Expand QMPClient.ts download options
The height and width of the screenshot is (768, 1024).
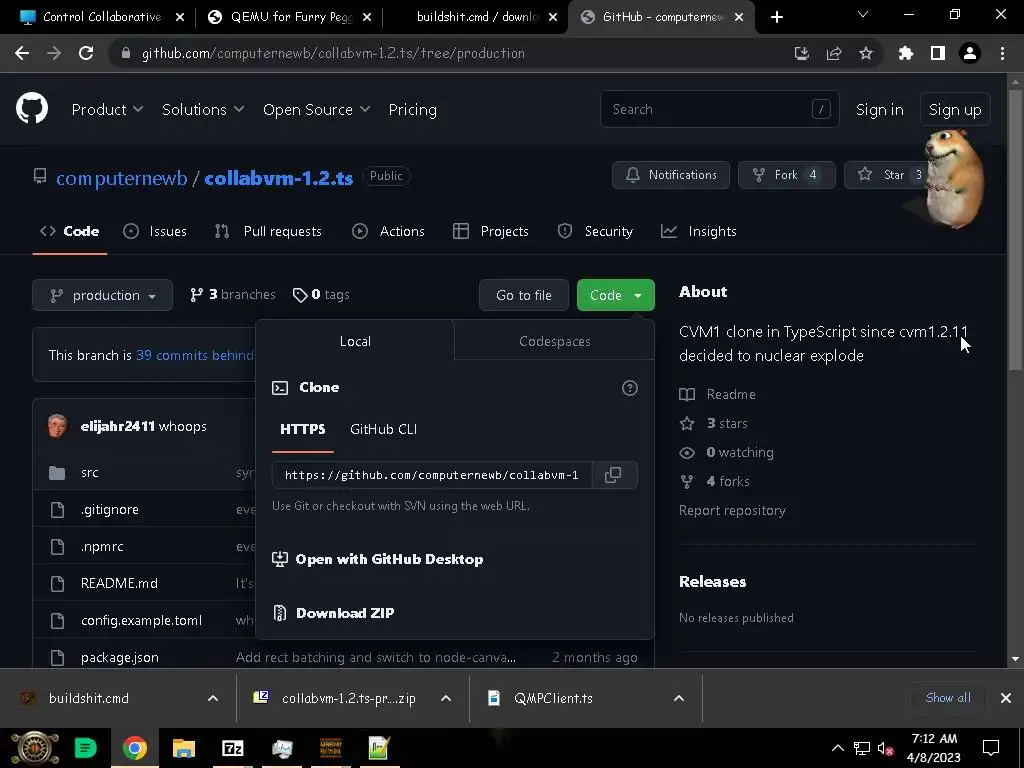(679, 698)
